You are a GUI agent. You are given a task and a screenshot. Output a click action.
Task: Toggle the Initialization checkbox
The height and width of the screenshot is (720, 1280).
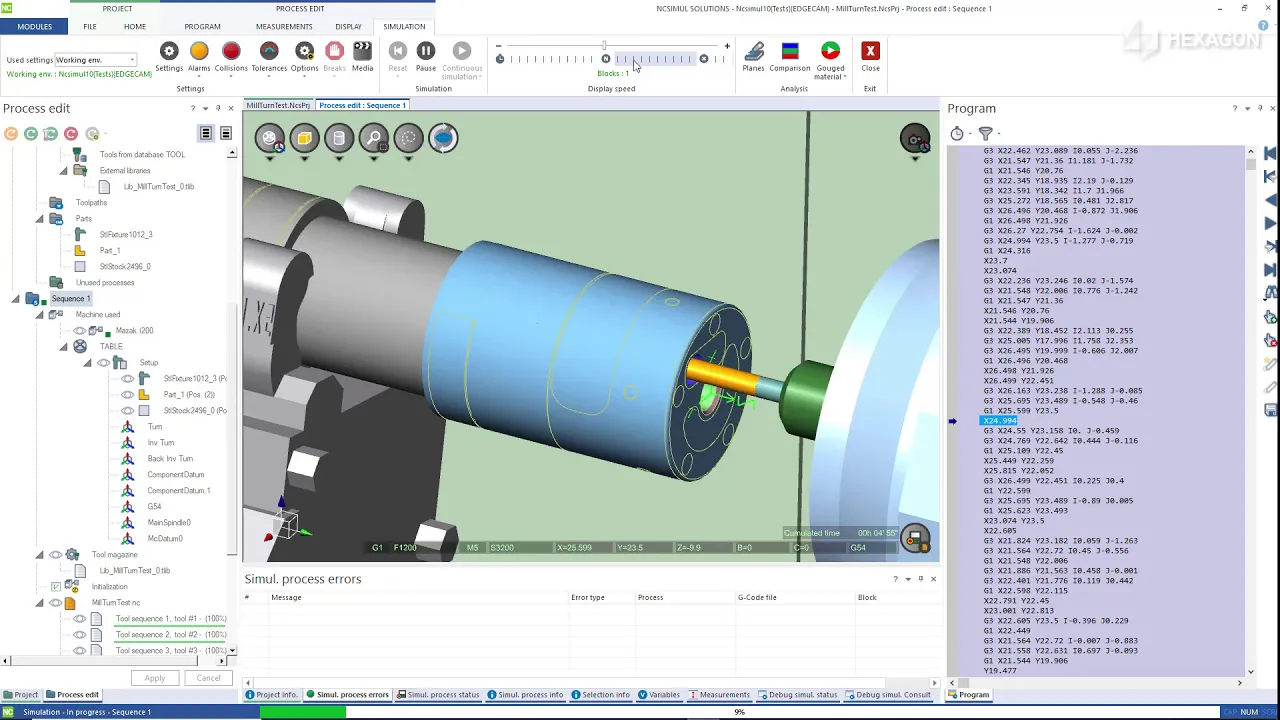point(56,587)
